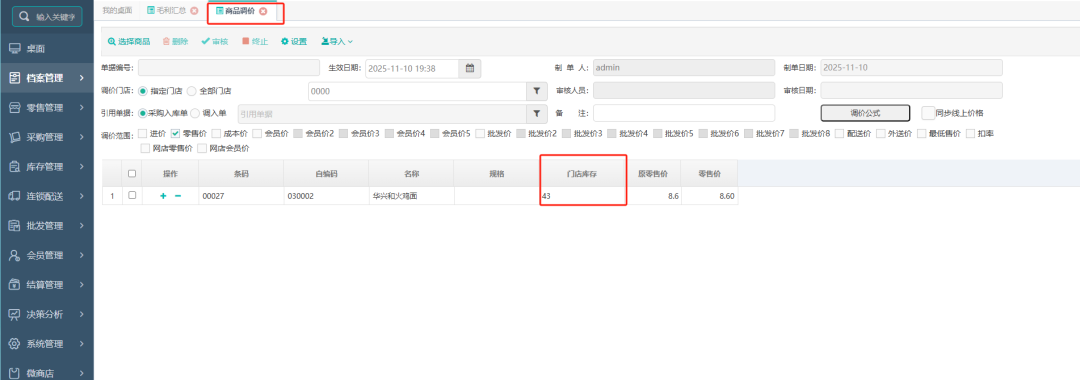Viewport: 1080px width, 380px height.
Task: Uncheck the 零售价 checkbox
Action: (176, 134)
